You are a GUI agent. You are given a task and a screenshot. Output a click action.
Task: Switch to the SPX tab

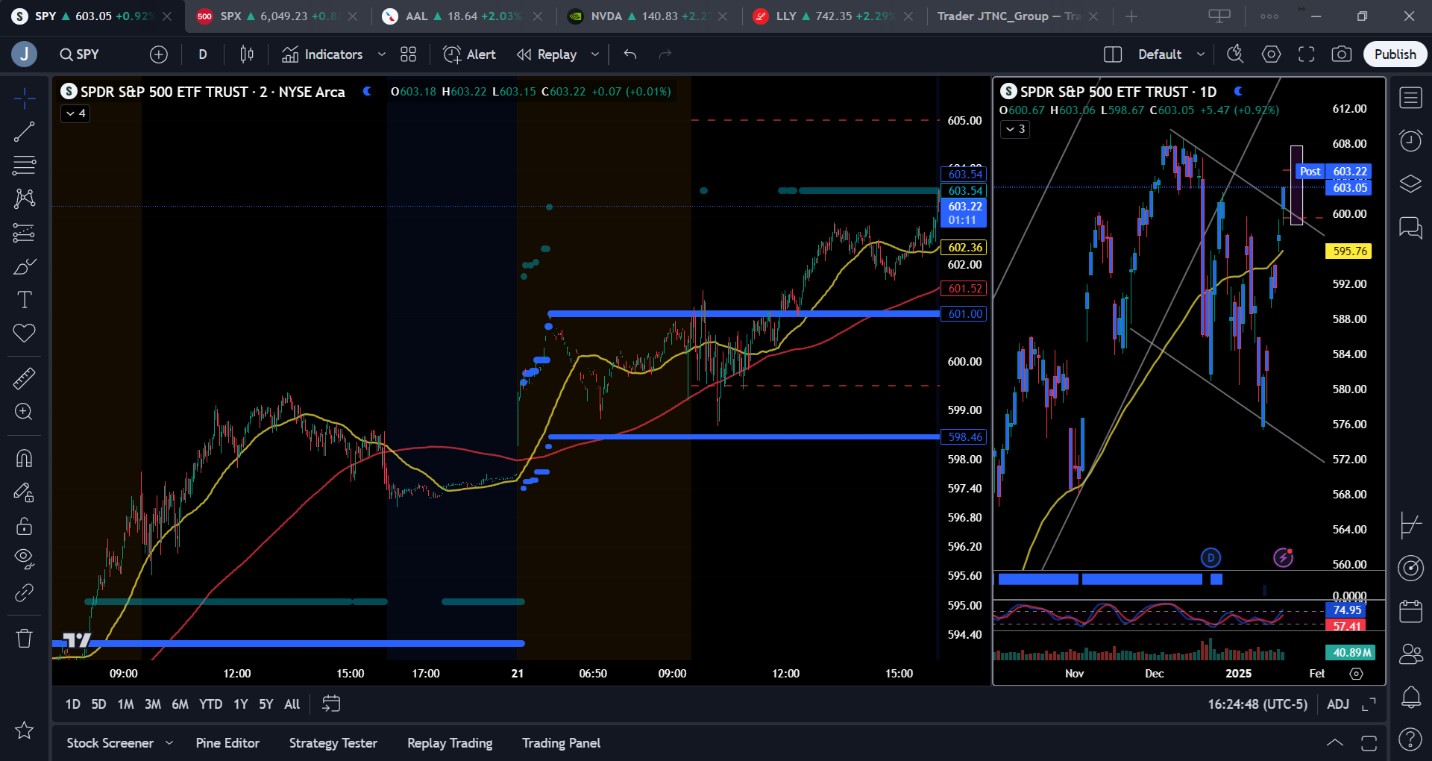pyautogui.click(x=276, y=16)
